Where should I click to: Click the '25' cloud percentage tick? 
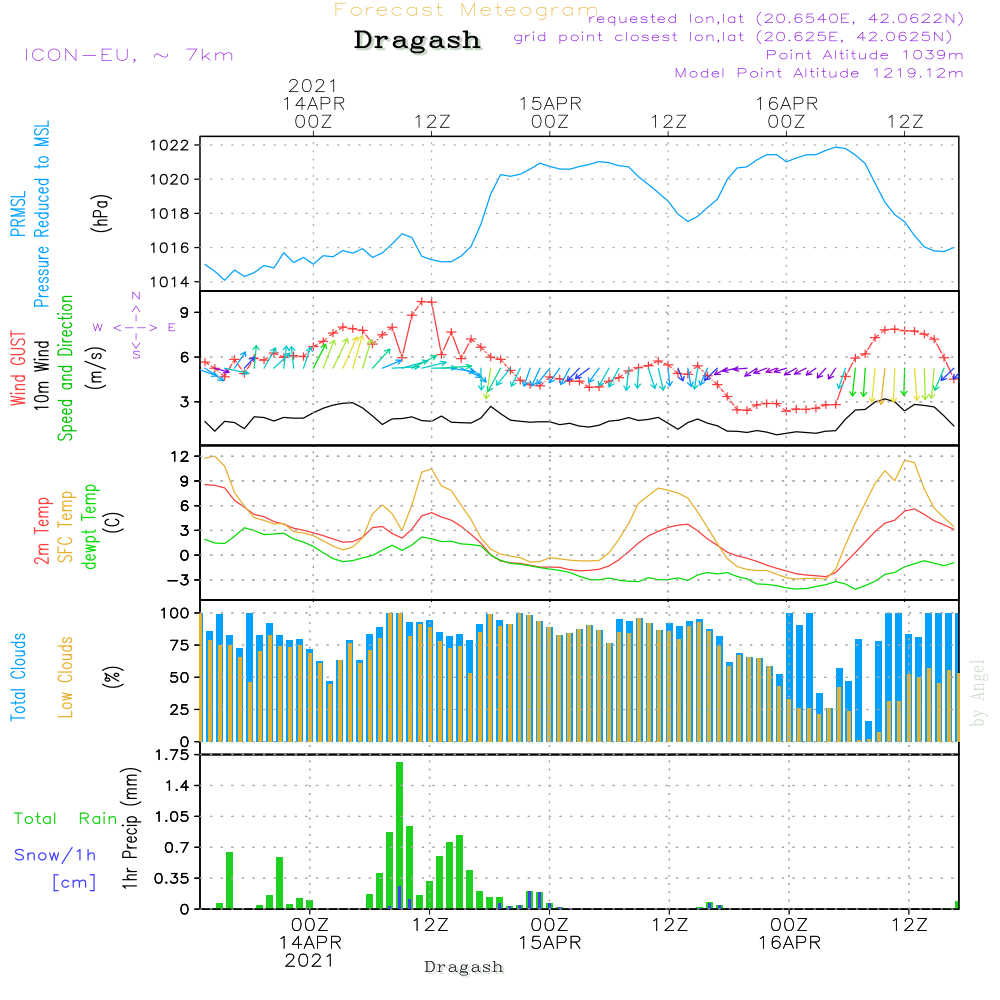[x=180, y=709]
